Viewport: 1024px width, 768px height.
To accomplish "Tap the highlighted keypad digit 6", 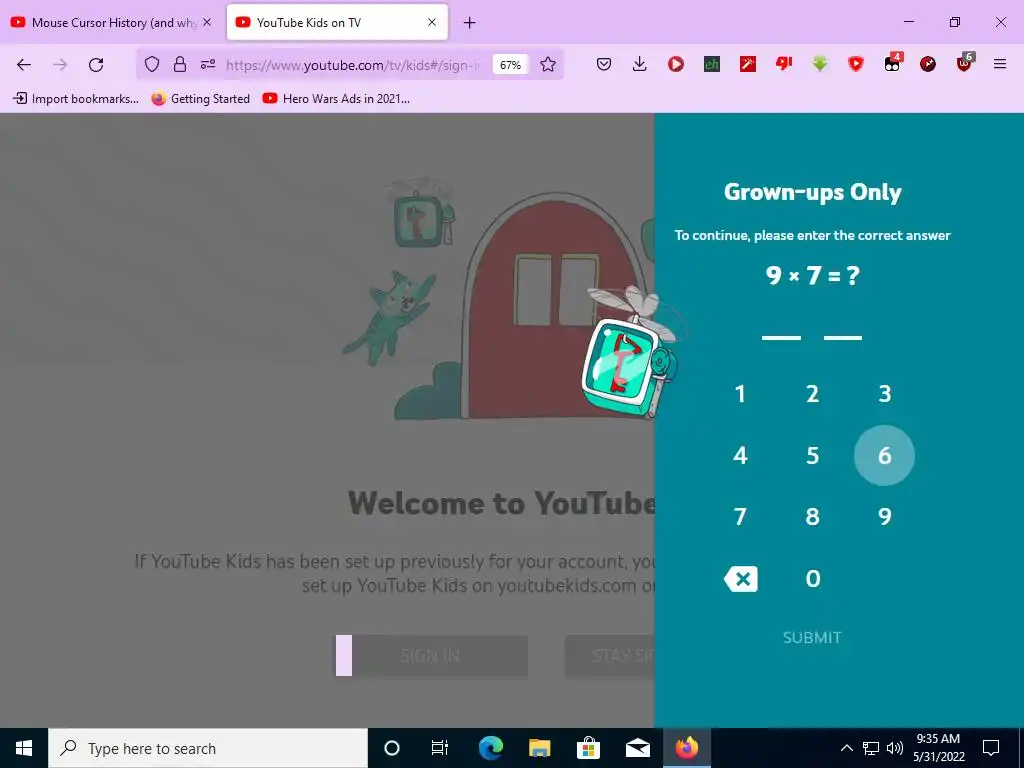I will click(x=885, y=455).
